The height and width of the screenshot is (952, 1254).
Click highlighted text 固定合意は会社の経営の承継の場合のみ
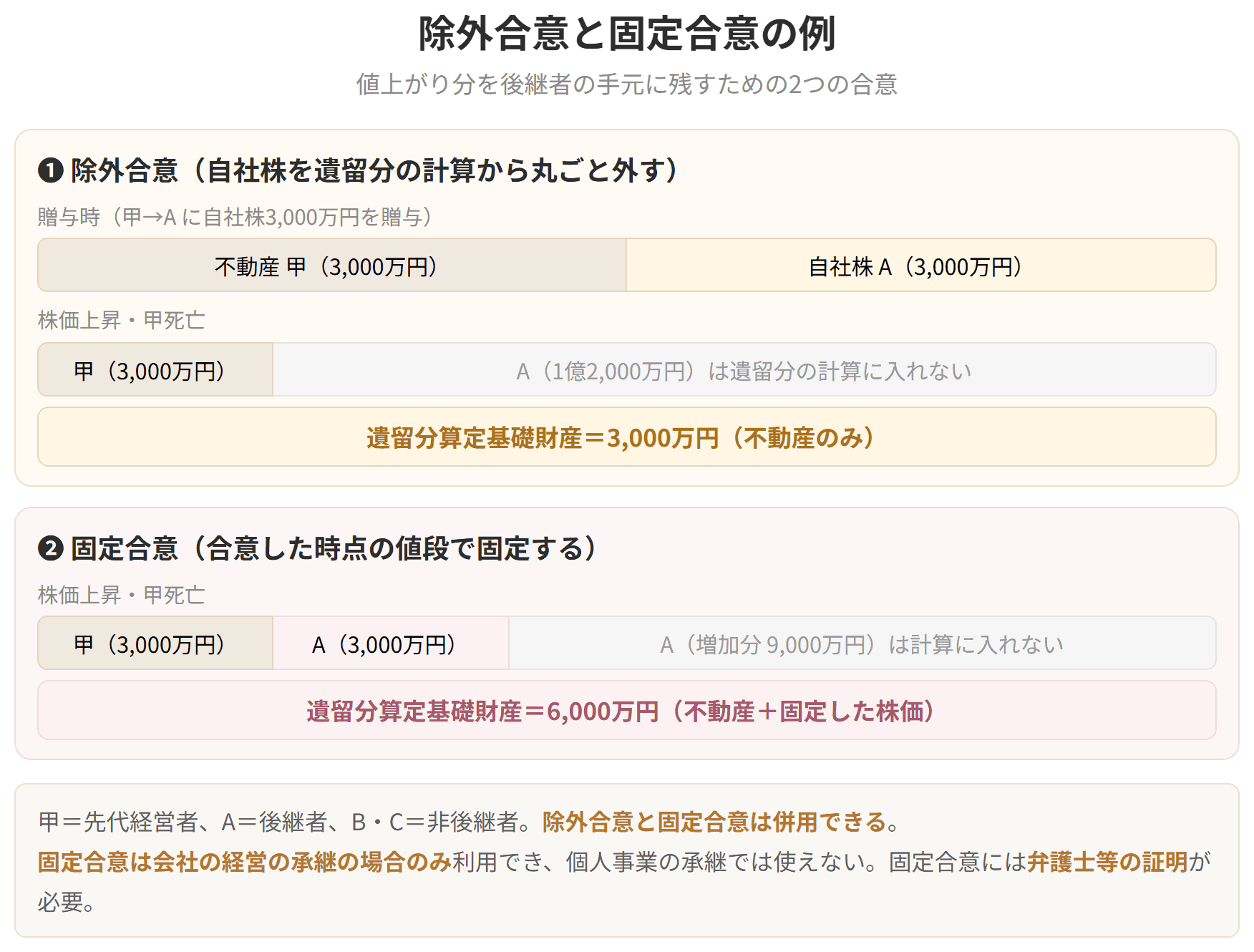point(244,862)
